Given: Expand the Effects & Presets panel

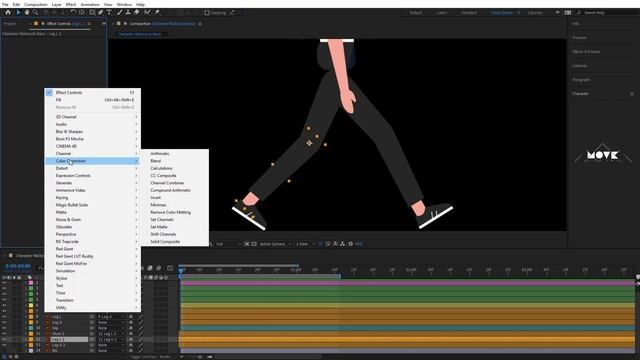Looking at the screenshot, I should [x=586, y=52].
